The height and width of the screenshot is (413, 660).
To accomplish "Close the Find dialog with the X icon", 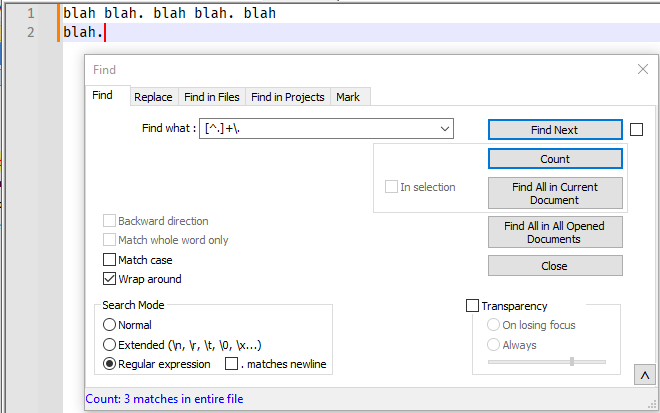I will (x=642, y=69).
